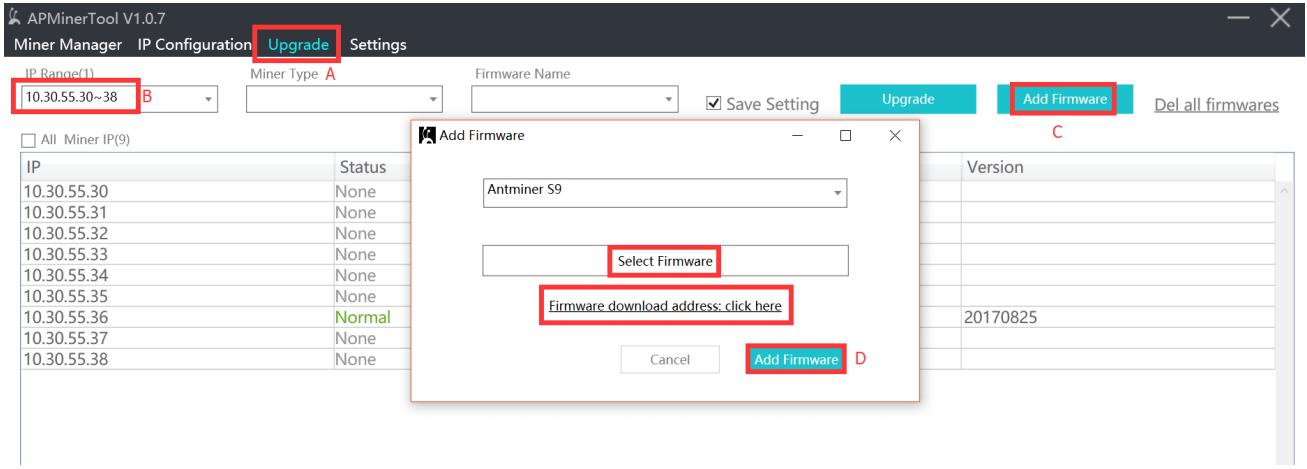Open the firmware download address link
This screenshot has height=469, width=1307.
666,306
